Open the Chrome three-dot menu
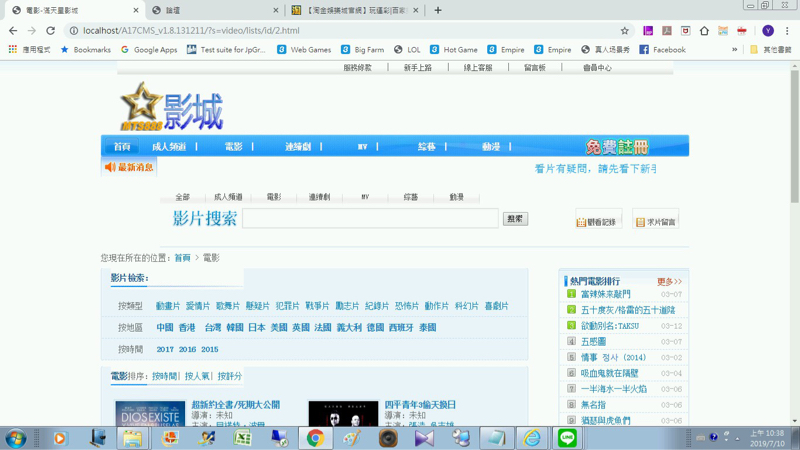 pos(787,31)
